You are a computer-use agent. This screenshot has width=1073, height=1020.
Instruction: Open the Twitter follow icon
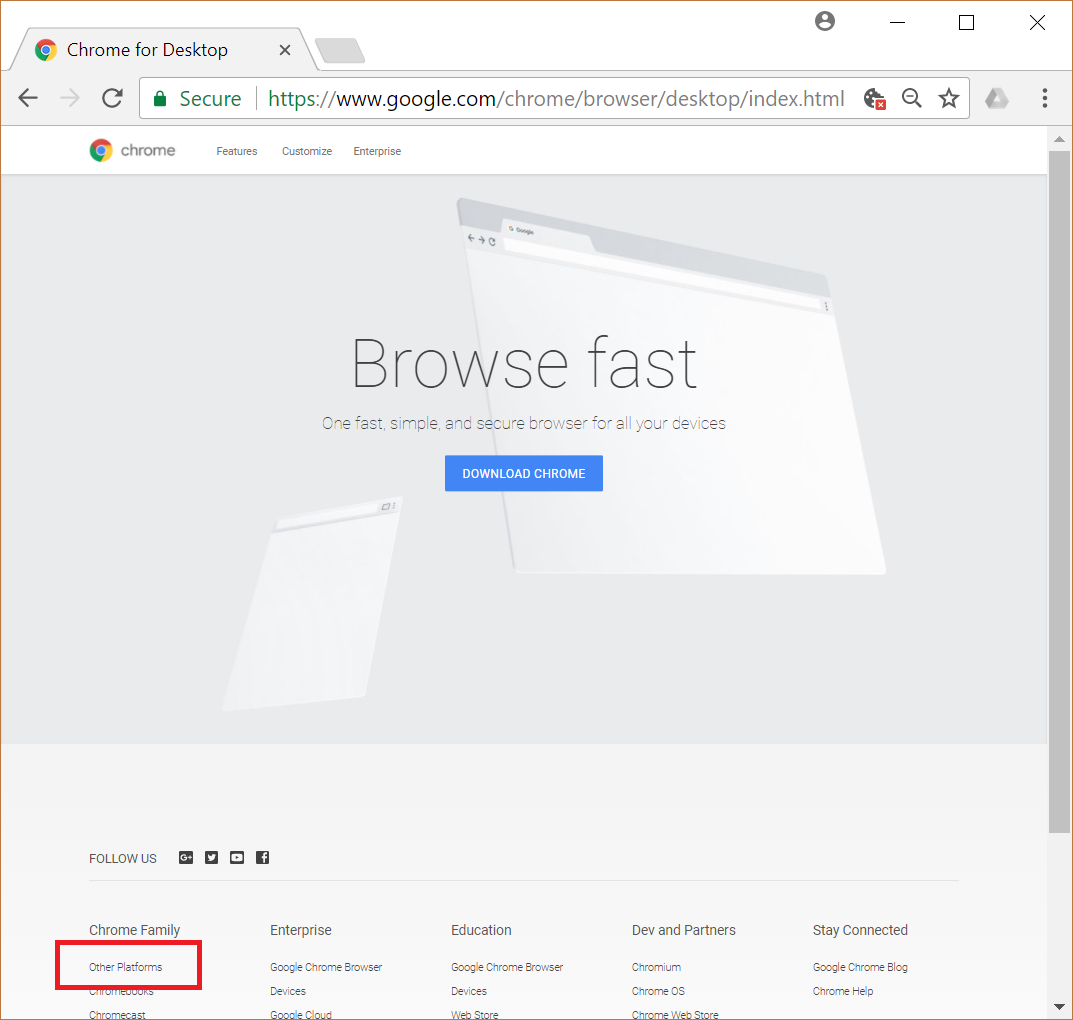pyautogui.click(x=211, y=858)
